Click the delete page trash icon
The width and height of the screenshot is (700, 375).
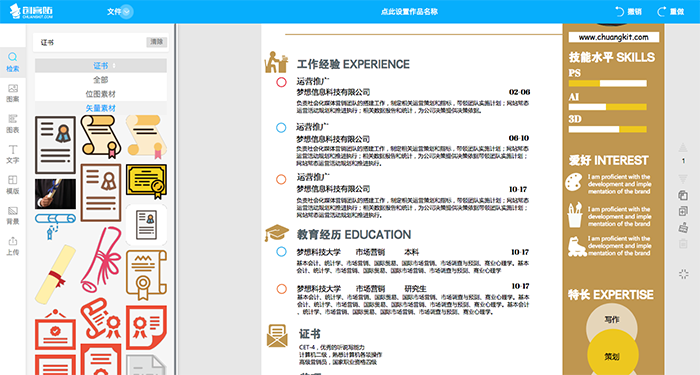click(x=683, y=244)
